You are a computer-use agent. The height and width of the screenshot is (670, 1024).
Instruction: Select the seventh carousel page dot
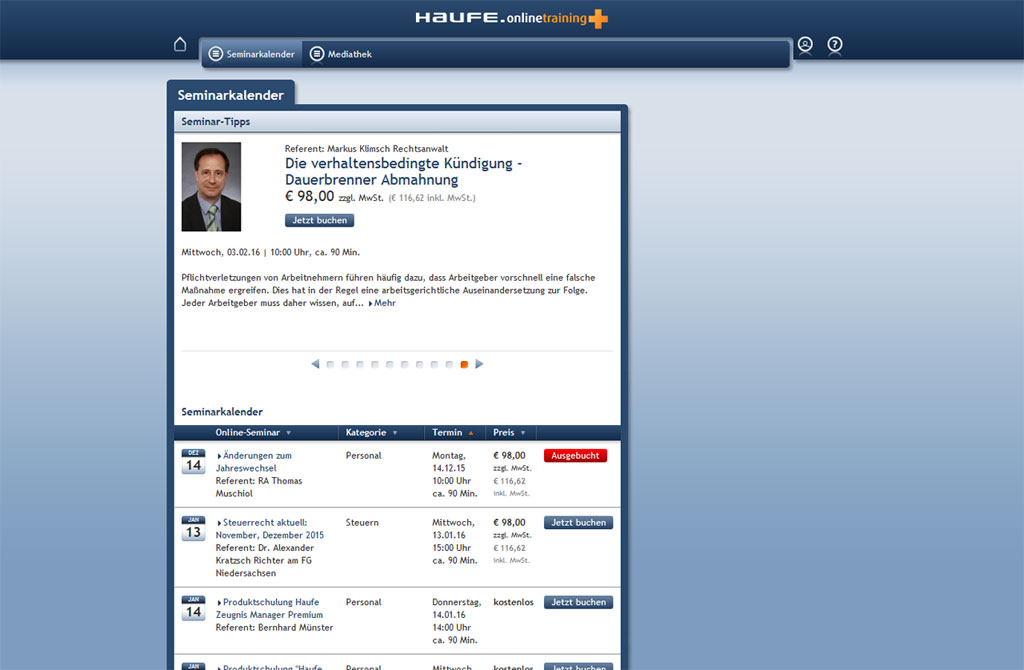[x=419, y=364]
